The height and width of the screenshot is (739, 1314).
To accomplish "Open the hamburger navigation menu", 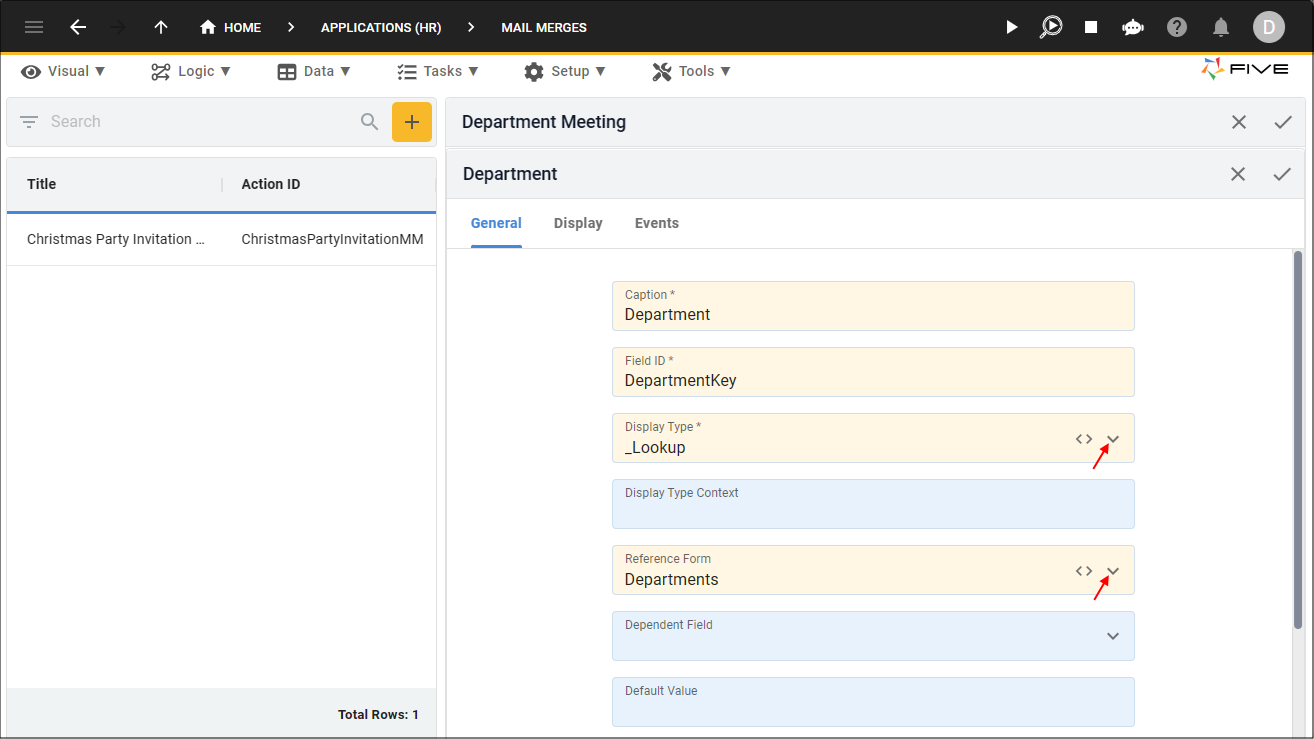I will point(34,27).
